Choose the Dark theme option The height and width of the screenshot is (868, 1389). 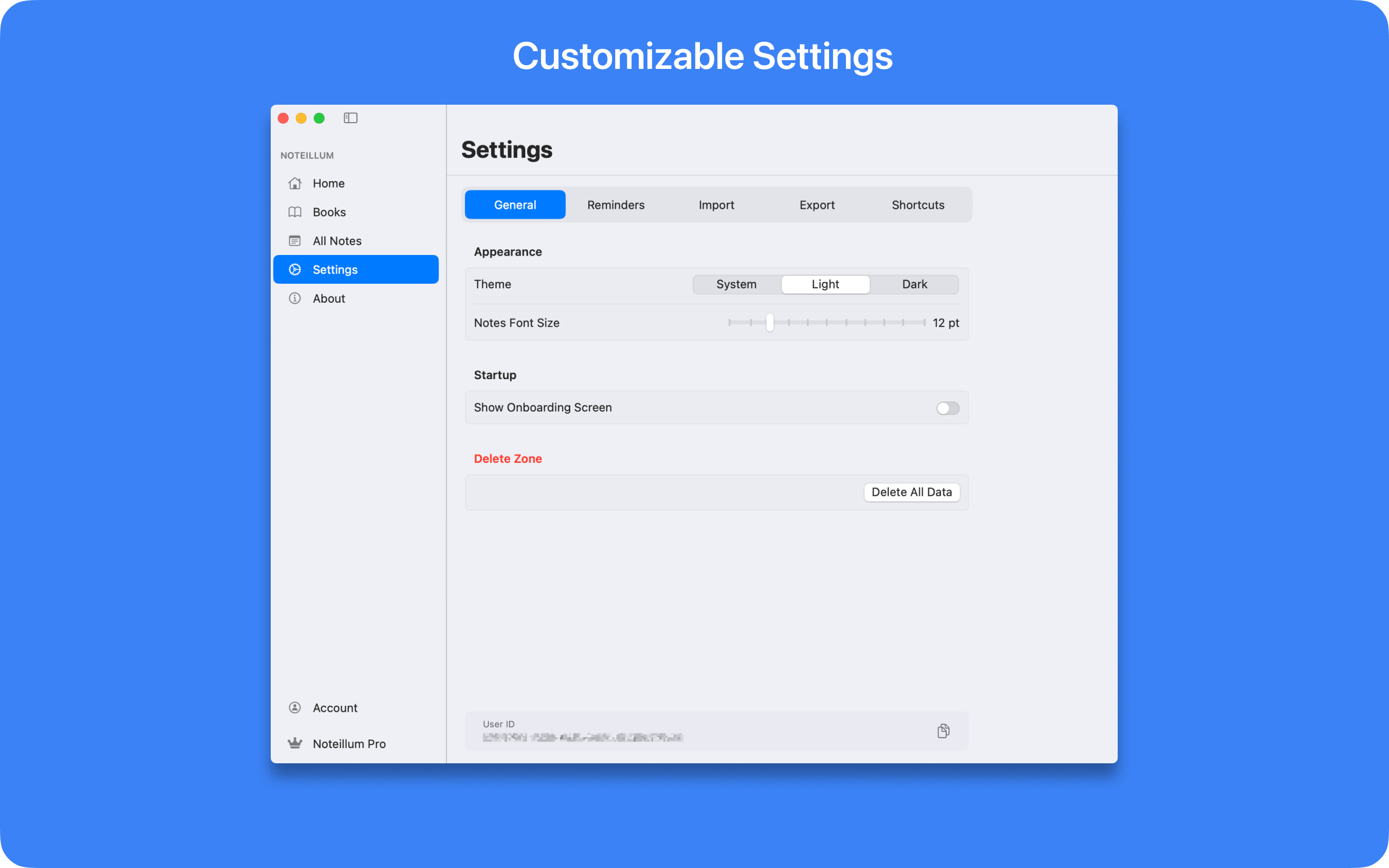914,284
